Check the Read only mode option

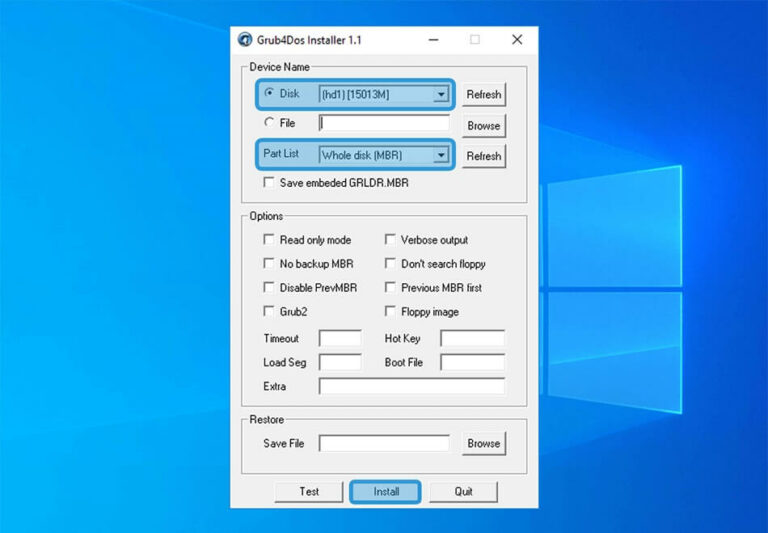(268, 239)
